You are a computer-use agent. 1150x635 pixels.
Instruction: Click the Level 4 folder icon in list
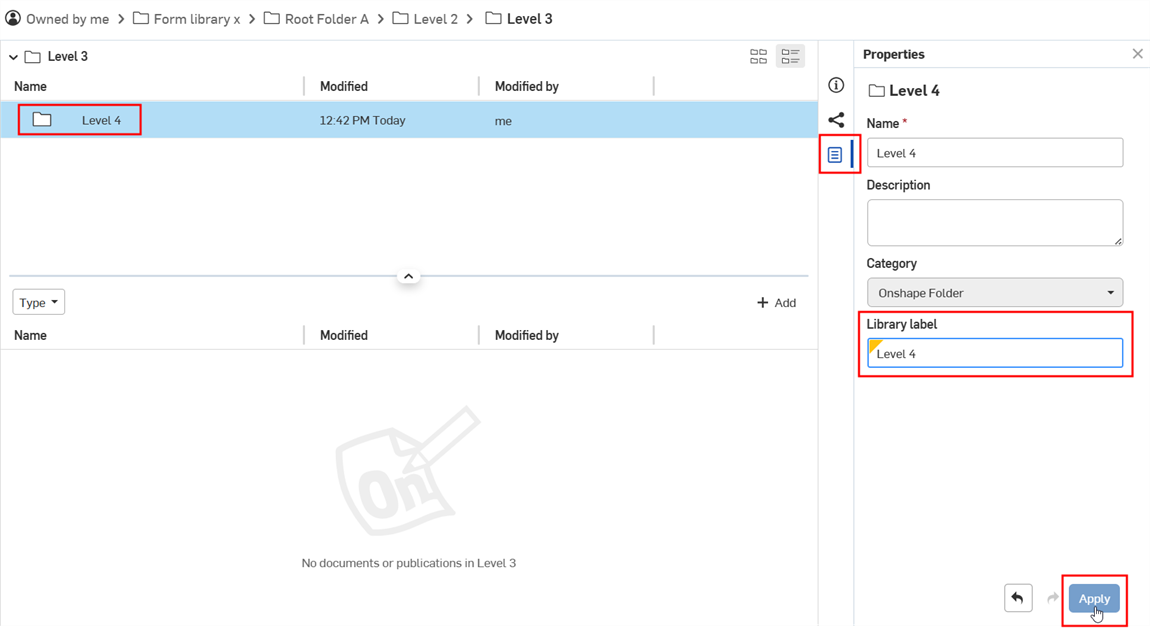tap(42, 120)
